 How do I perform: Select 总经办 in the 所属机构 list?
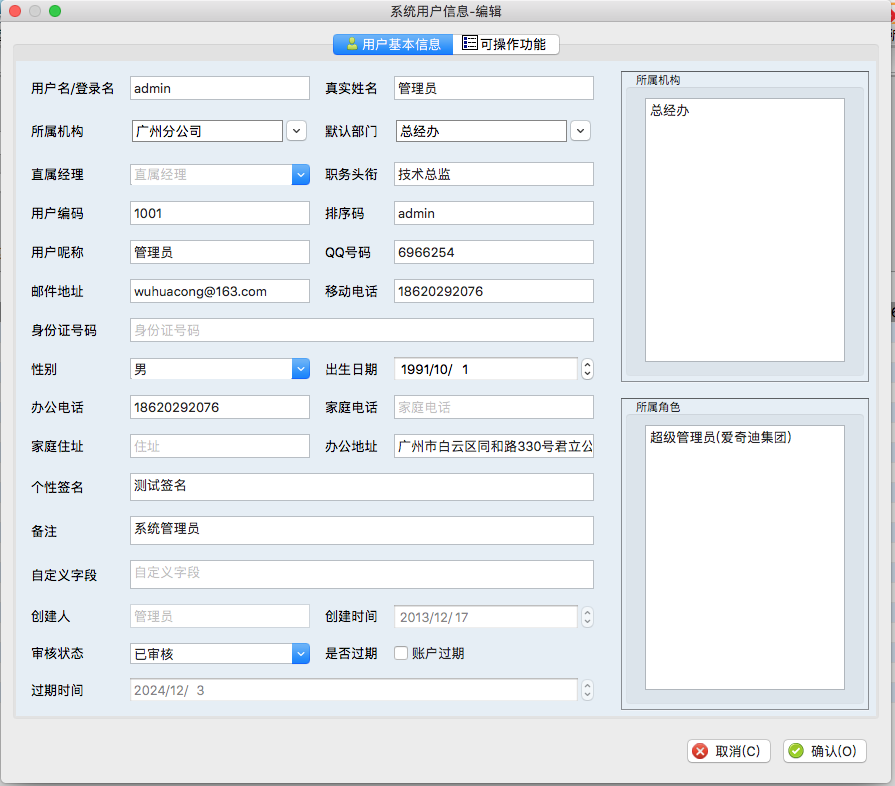tap(670, 110)
